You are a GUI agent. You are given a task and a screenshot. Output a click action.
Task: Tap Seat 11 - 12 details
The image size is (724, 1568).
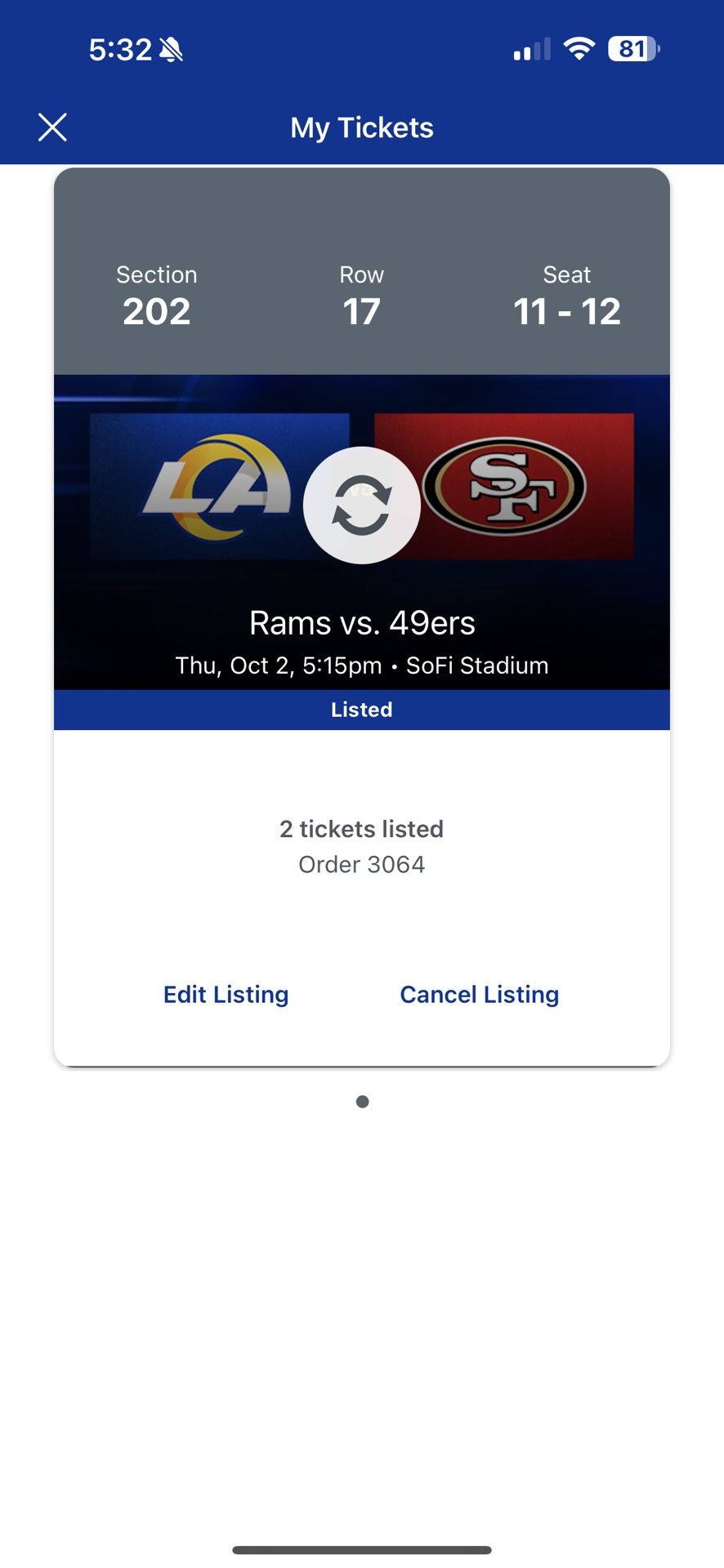566,296
